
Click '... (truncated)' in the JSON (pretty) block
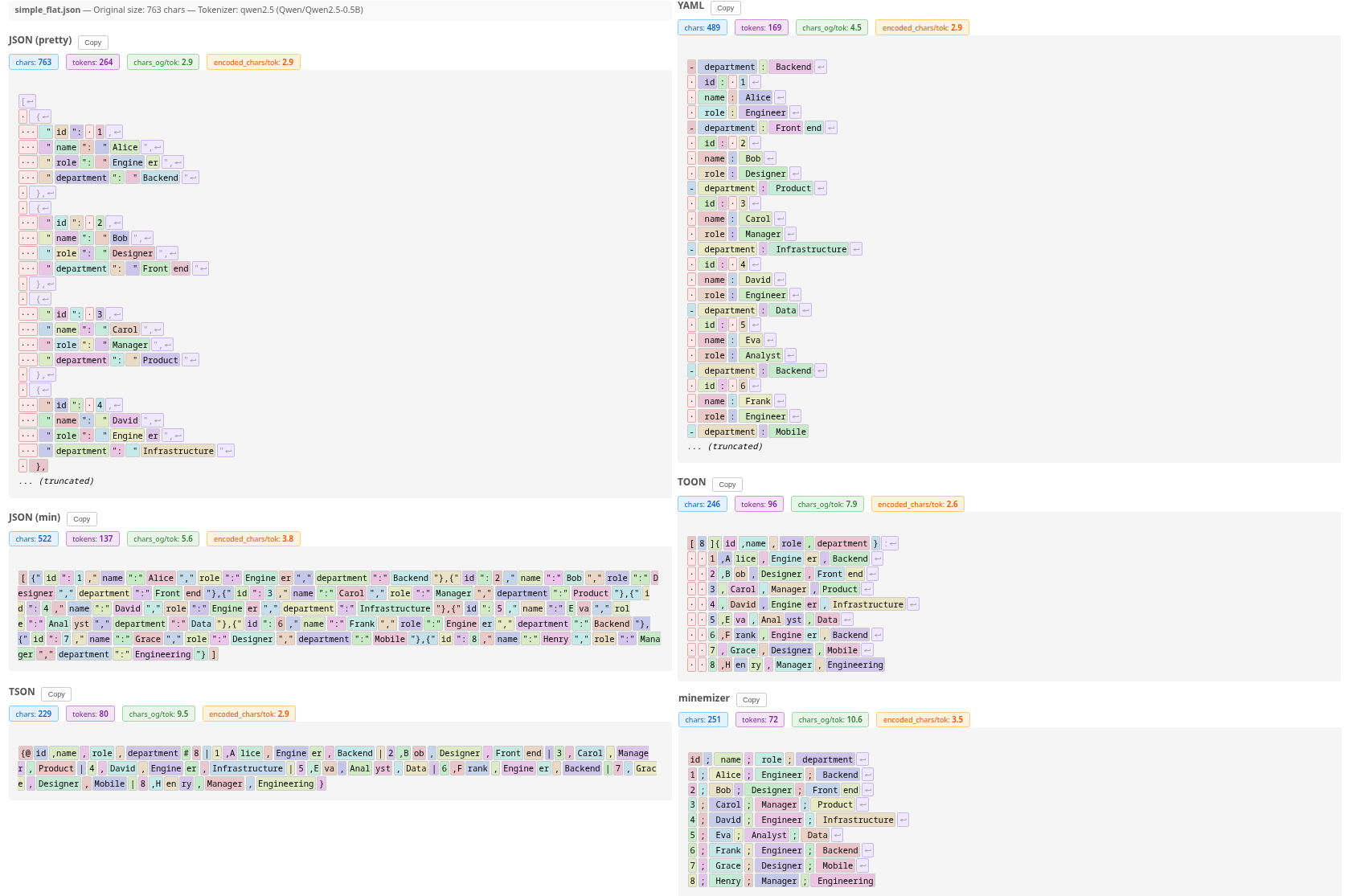pyautogui.click(x=56, y=481)
